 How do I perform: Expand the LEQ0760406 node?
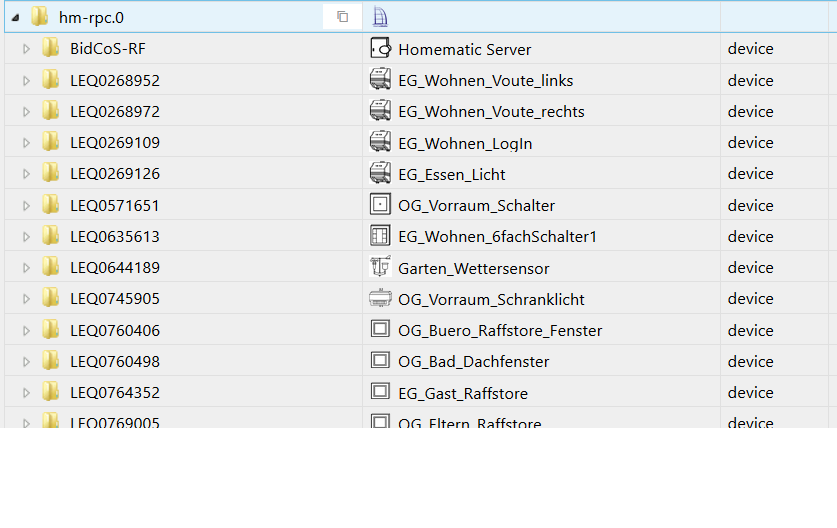(26, 330)
